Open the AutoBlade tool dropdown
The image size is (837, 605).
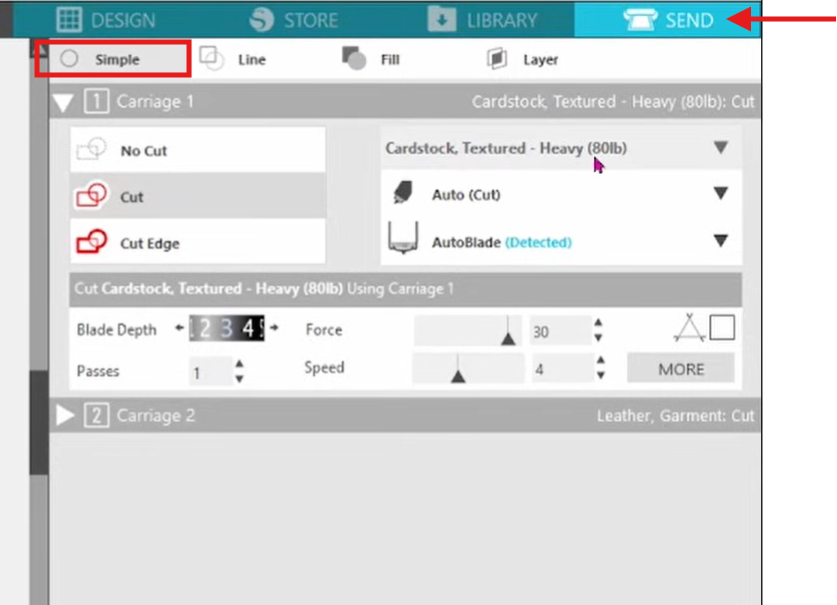coord(720,241)
